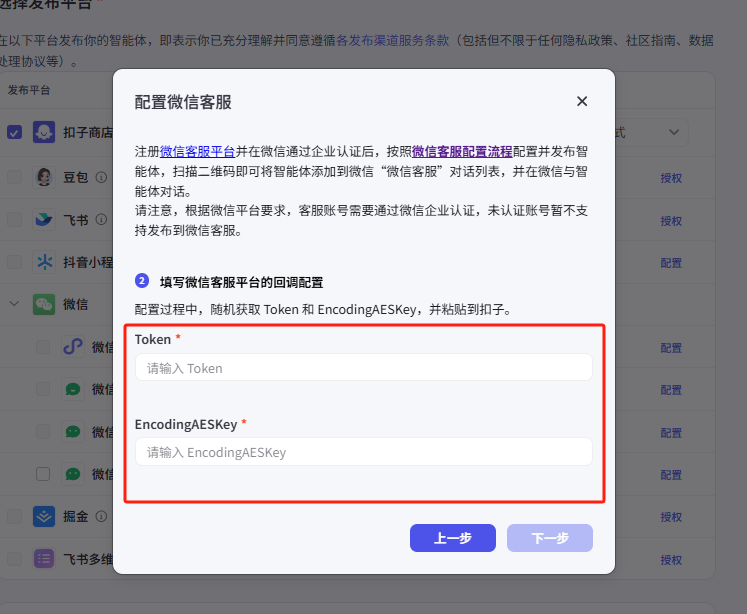
Task: Click the green 微信 platform icon
Action: (x=44, y=304)
